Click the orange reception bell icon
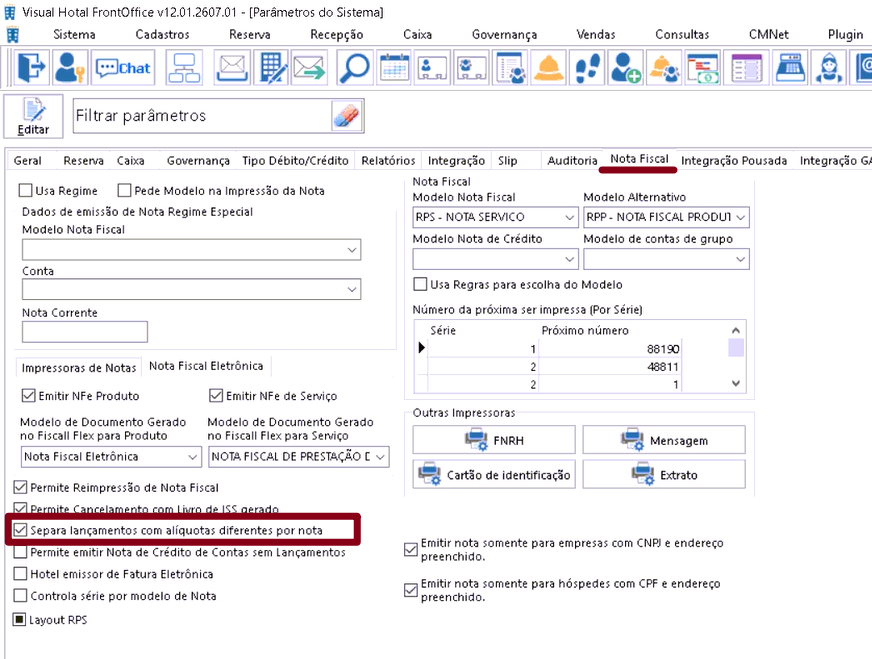 549,67
